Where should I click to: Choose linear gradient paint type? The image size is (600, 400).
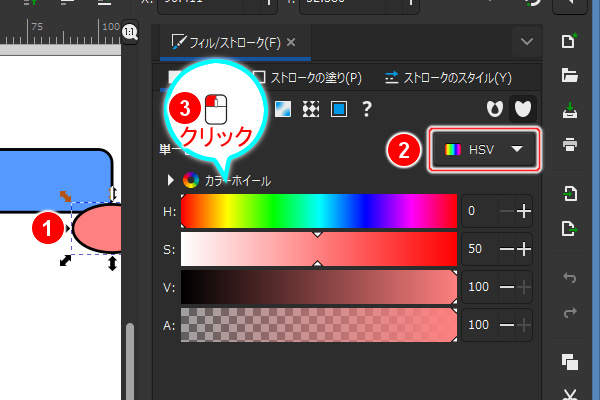pos(283,109)
